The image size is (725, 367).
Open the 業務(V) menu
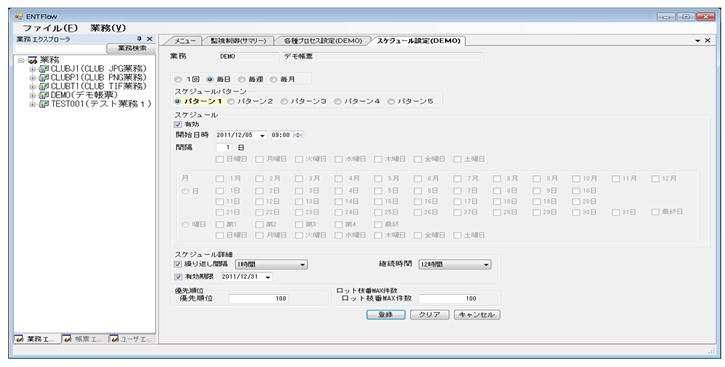pos(108,28)
